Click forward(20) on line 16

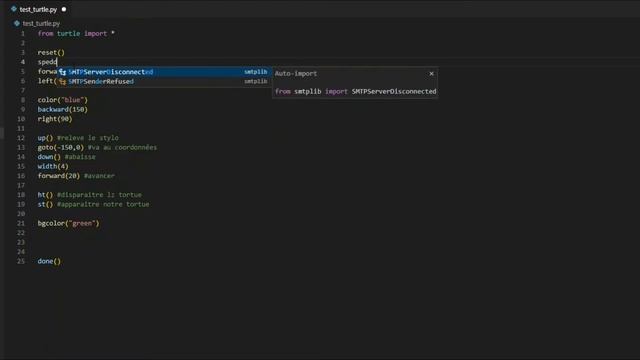(x=59, y=176)
